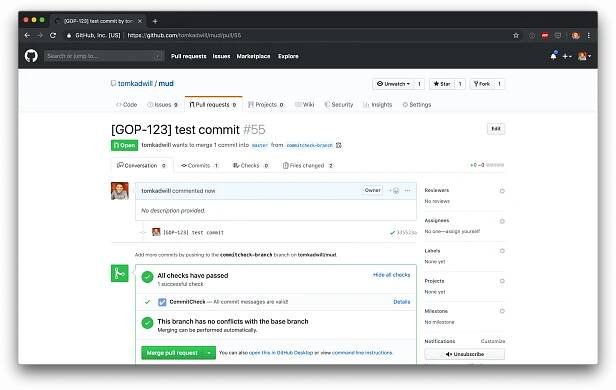Close the [GOP-123] test commit browser tab

click(x=139, y=21)
